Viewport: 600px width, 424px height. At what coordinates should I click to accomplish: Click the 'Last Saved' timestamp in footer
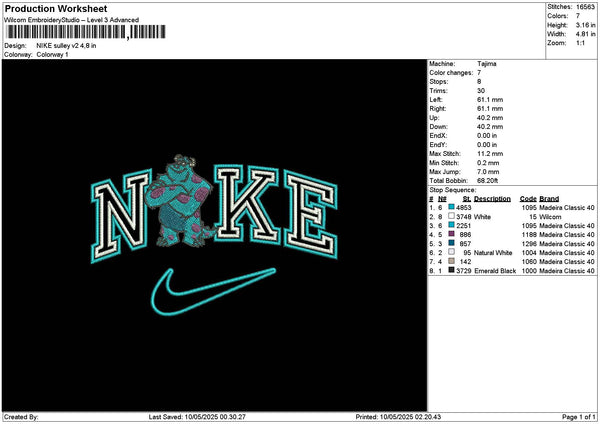coord(197,417)
